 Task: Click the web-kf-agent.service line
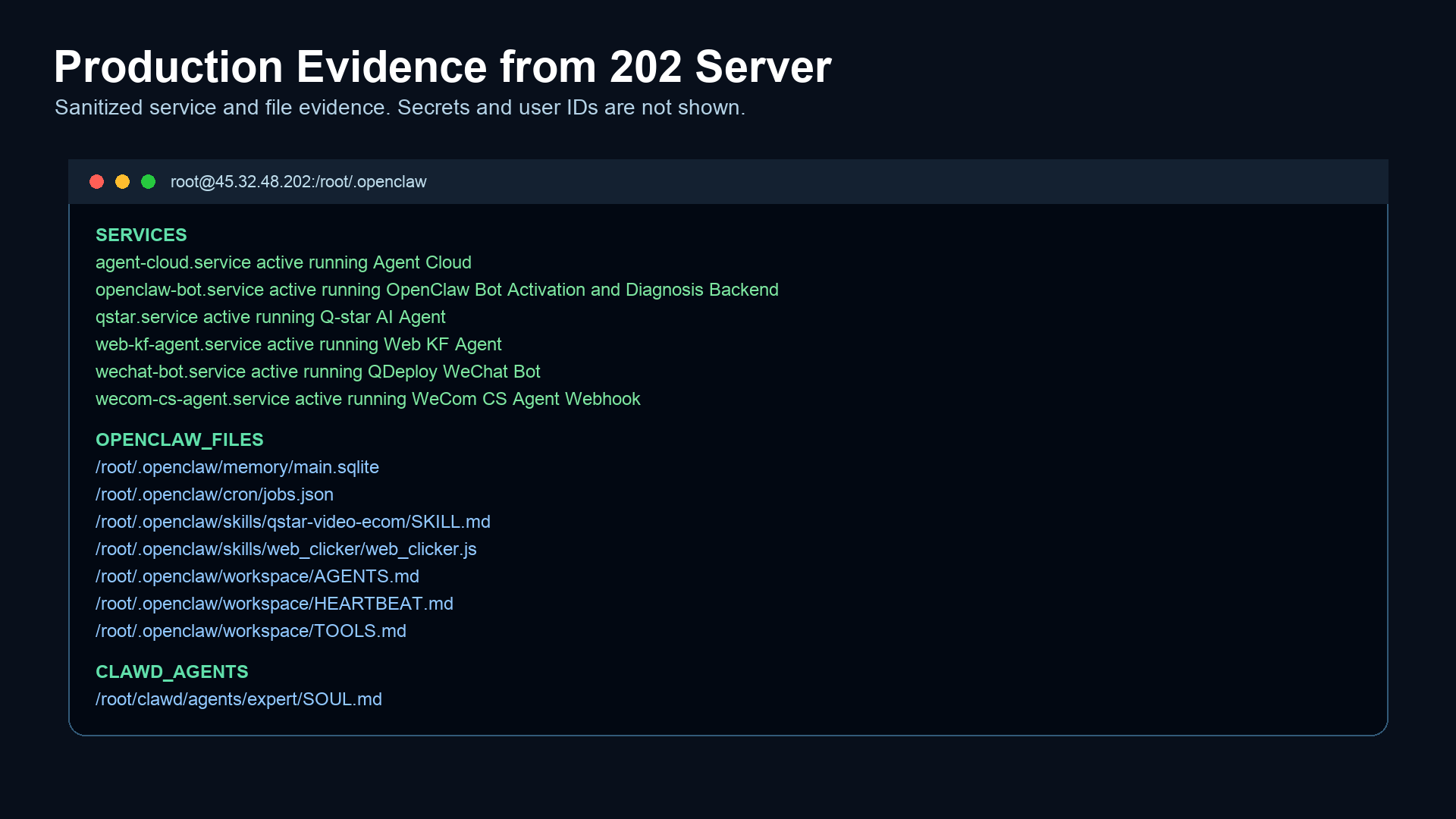pos(299,344)
